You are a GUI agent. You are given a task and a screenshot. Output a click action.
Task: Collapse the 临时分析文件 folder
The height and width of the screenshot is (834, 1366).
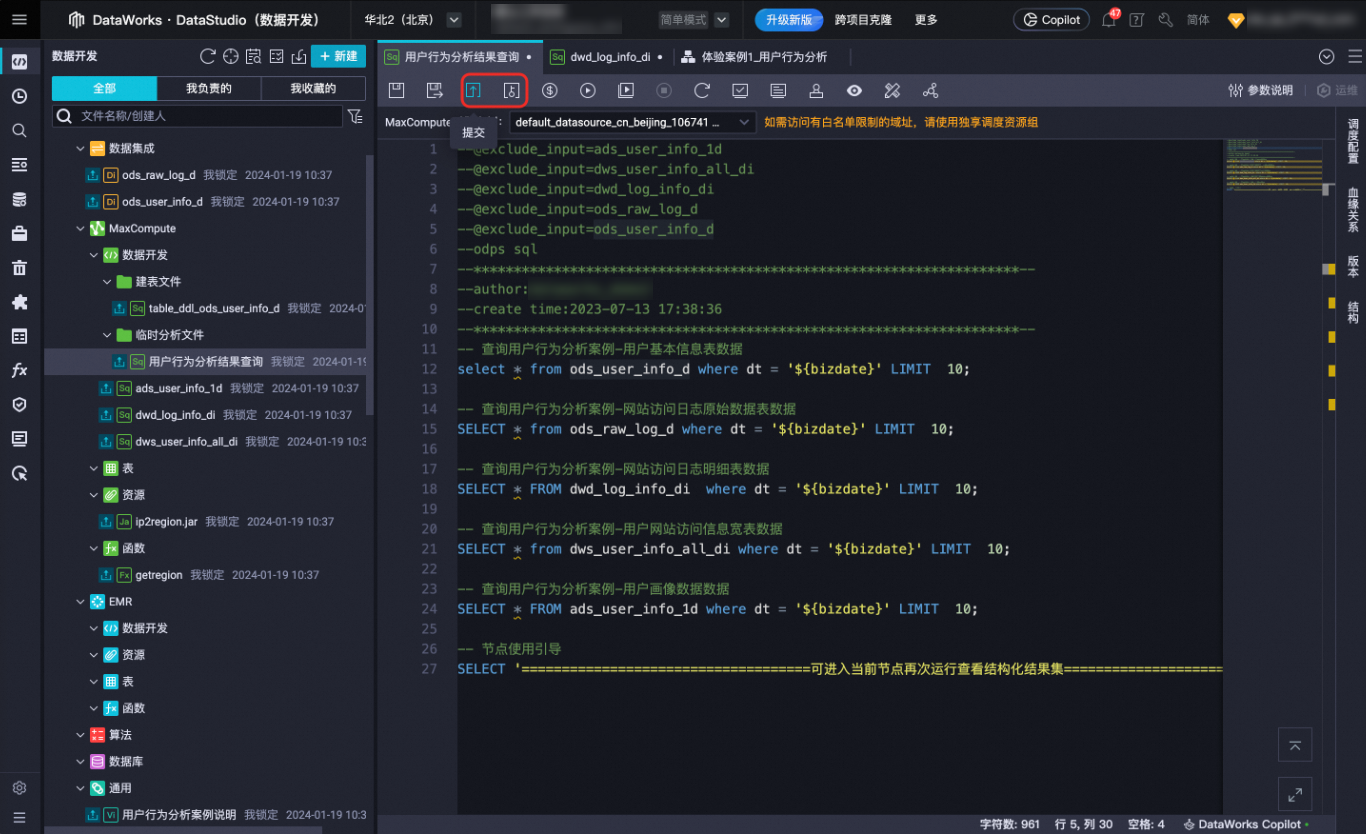pyautogui.click(x=108, y=335)
